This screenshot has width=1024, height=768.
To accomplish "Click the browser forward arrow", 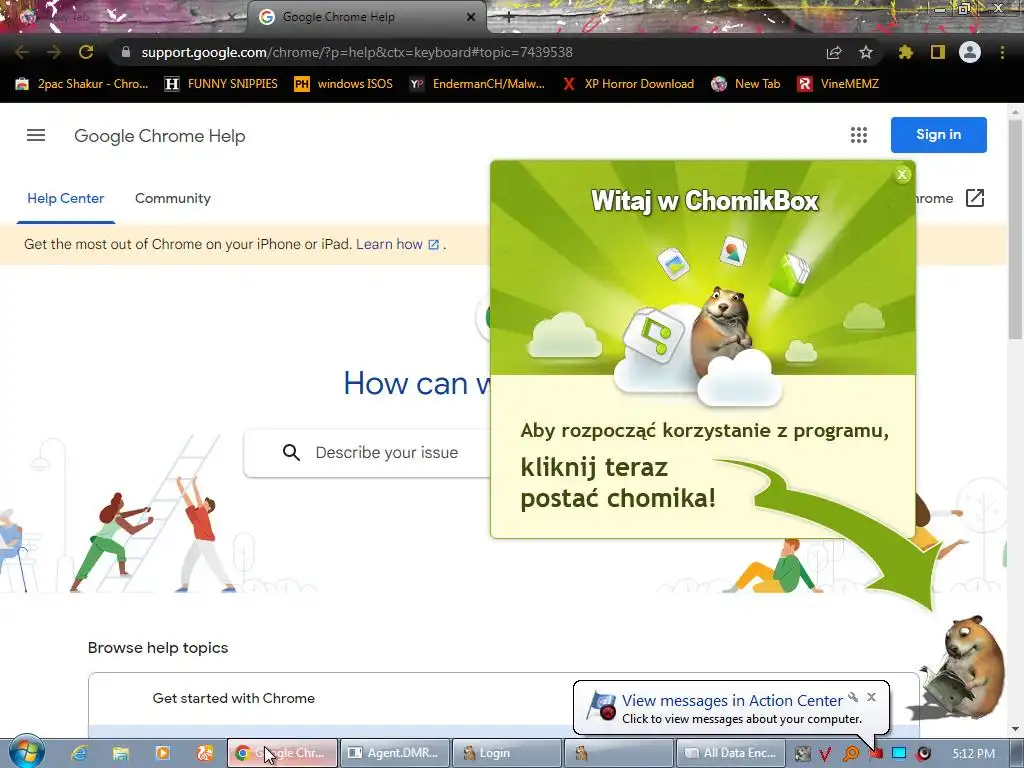I will pos(54,52).
